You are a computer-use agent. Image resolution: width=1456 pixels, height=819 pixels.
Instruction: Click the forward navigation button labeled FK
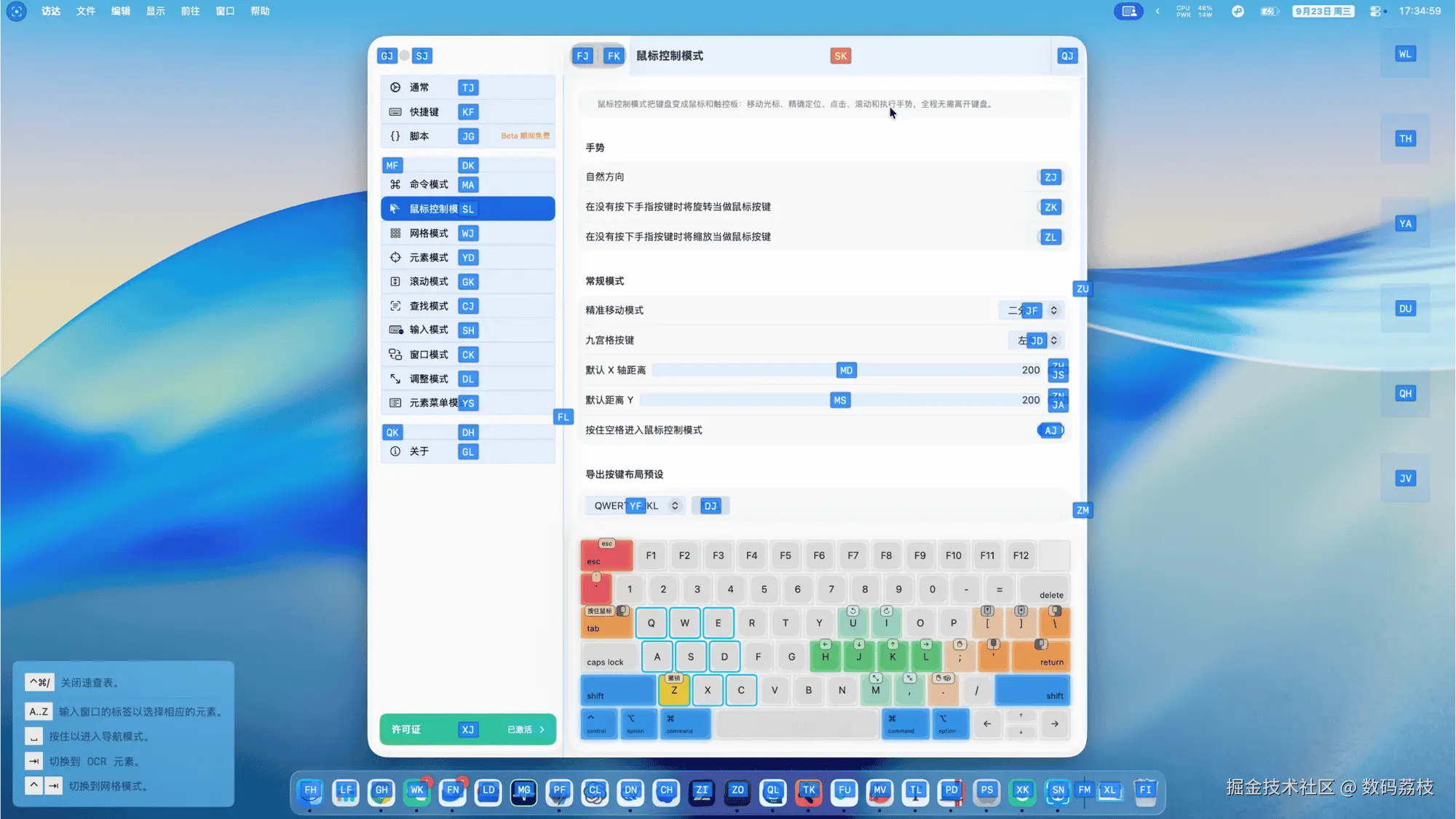coord(614,56)
